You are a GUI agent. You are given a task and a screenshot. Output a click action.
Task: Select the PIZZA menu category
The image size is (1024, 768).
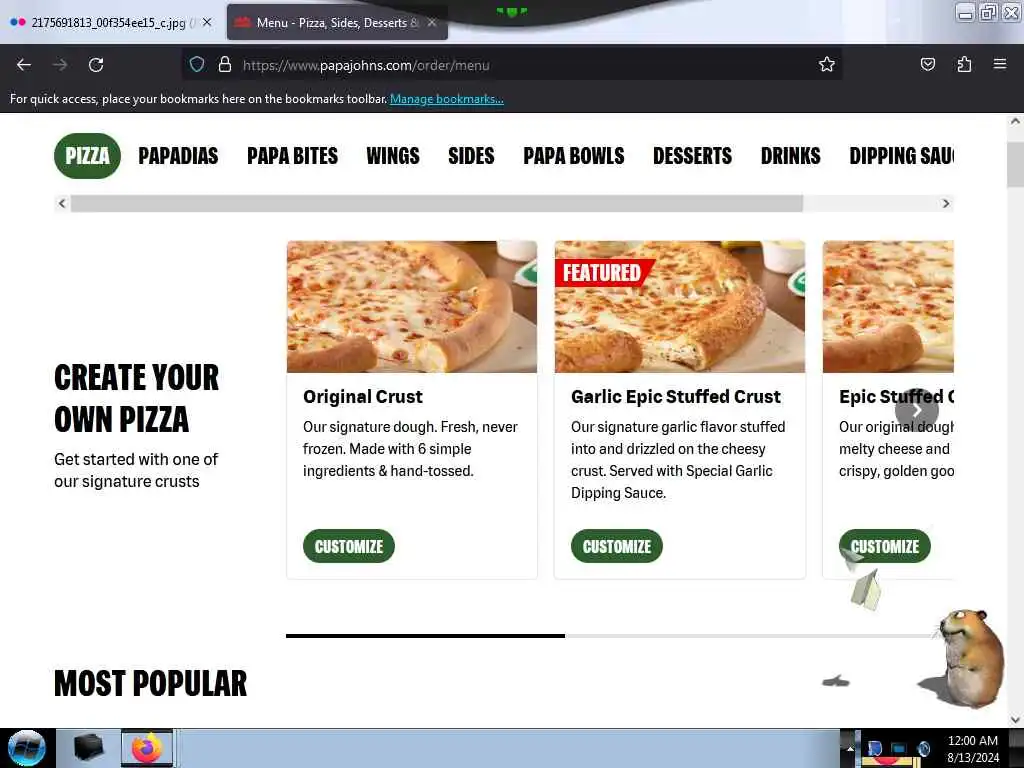coord(88,156)
